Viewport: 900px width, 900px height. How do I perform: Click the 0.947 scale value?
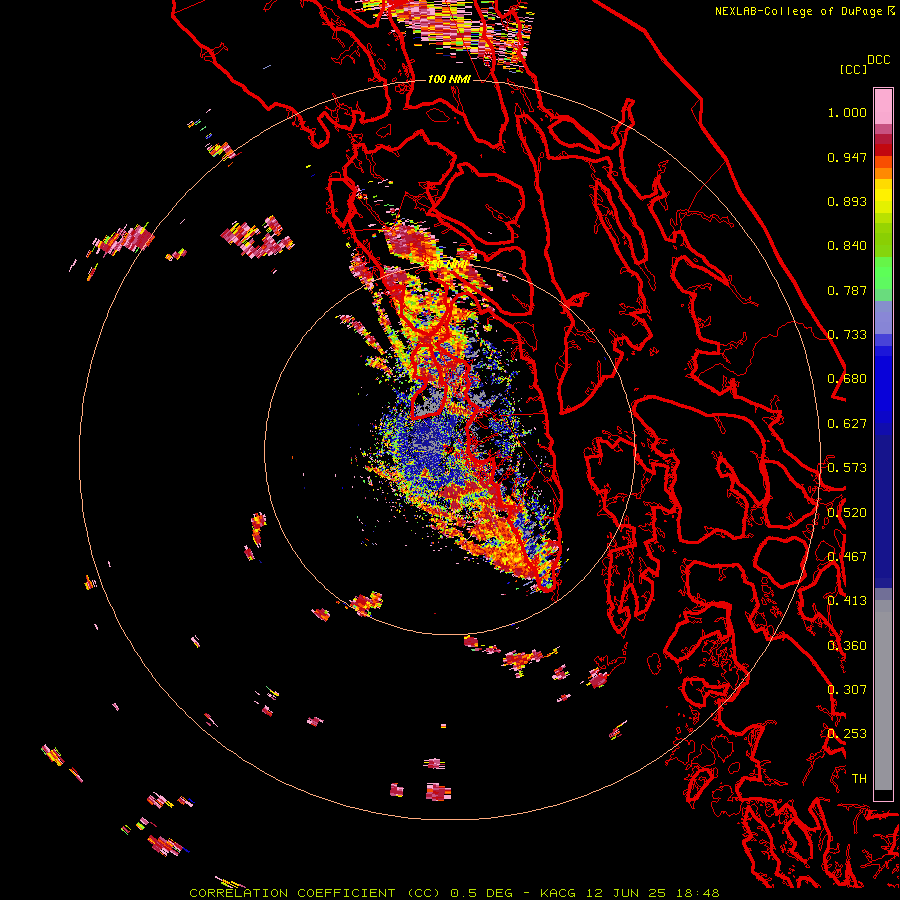coord(847,157)
